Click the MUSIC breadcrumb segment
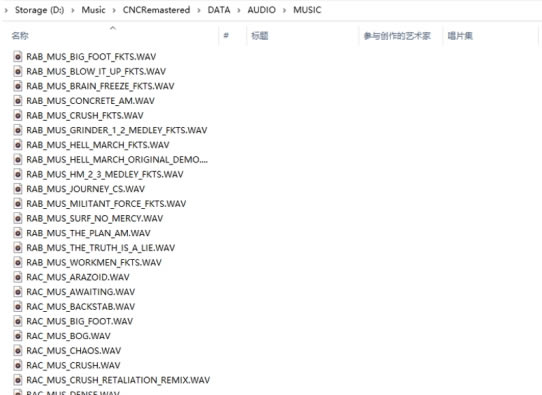Image resolution: width=542 pixels, height=395 pixels. point(307,10)
